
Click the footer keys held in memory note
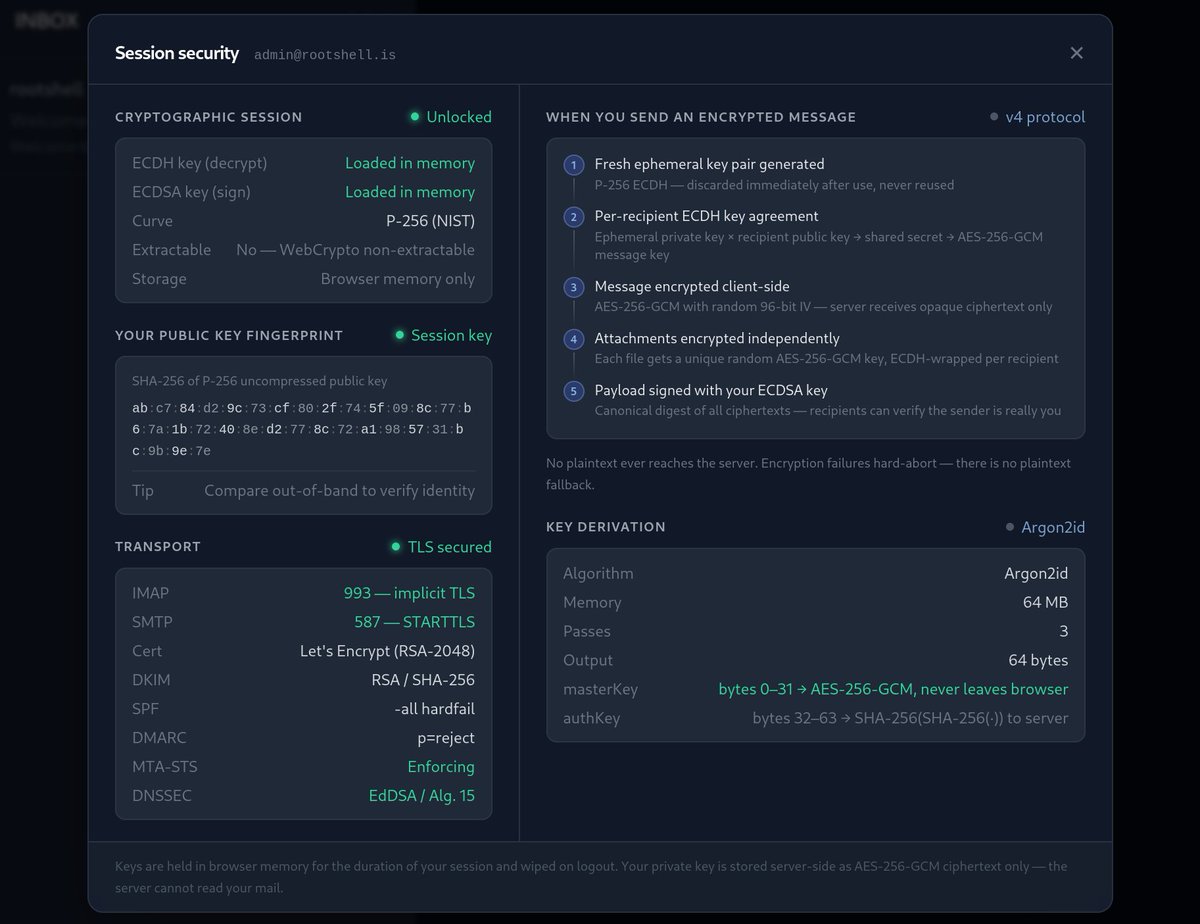click(x=591, y=877)
